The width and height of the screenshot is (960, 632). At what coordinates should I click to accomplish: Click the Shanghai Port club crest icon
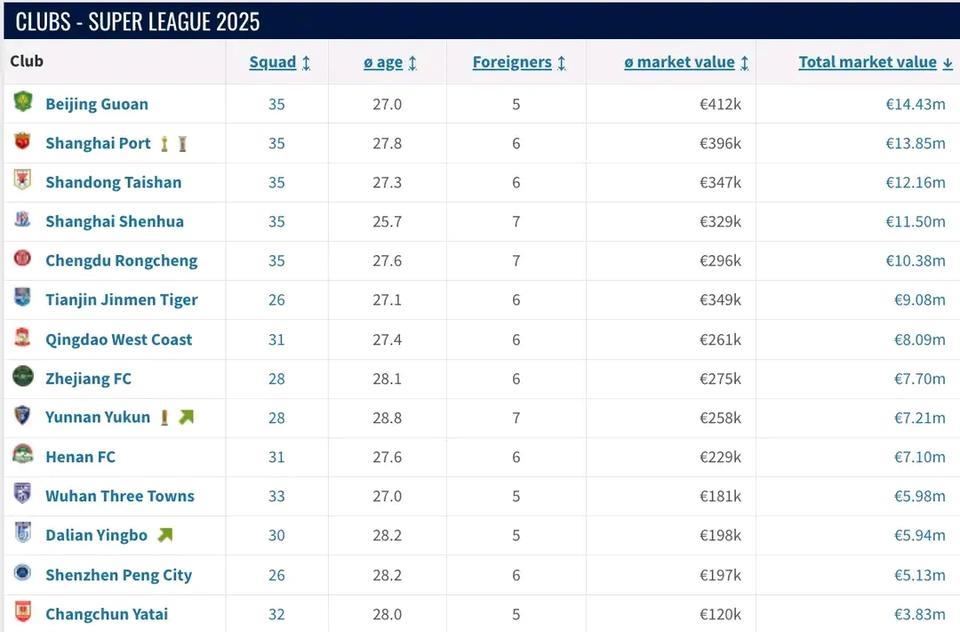click(x=23, y=141)
